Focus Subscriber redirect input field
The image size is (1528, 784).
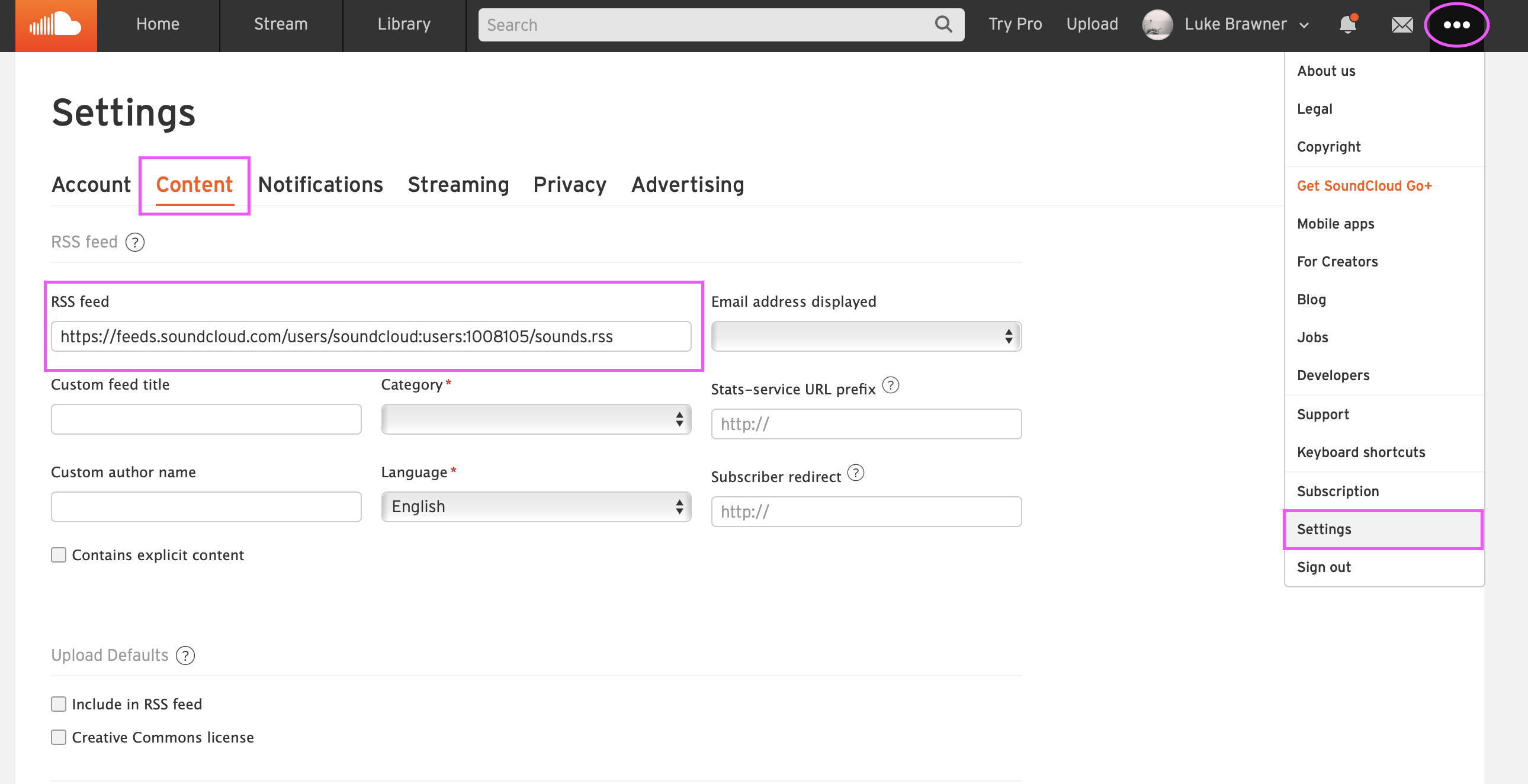coord(866,511)
